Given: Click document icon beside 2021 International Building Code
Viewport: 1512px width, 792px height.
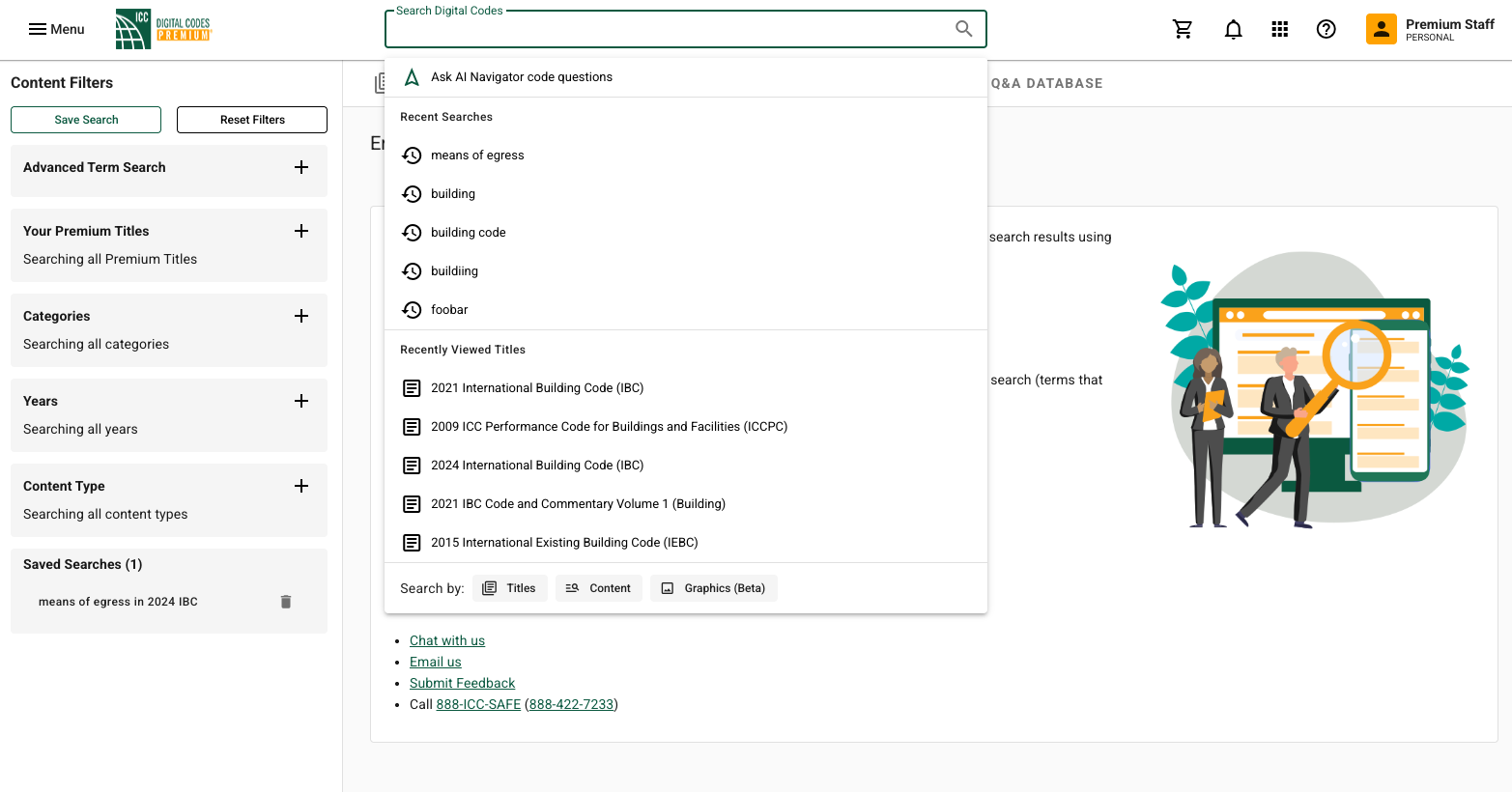Looking at the screenshot, I should click(x=412, y=388).
